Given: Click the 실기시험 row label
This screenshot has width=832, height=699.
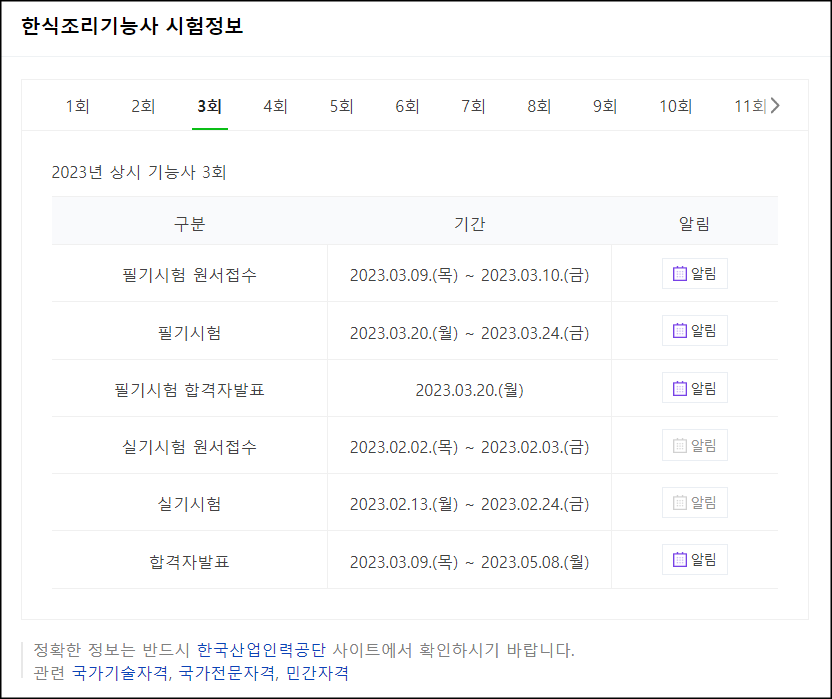Looking at the screenshot, I should [189, 504].
